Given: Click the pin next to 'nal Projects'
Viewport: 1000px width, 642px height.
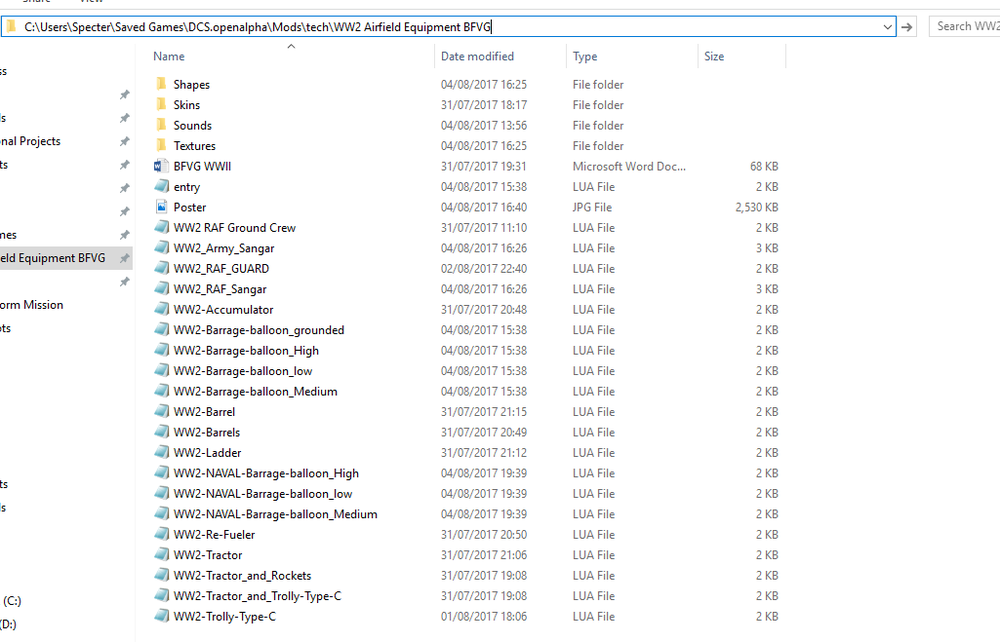Looking at the screenshot, I should pos(124,142).
